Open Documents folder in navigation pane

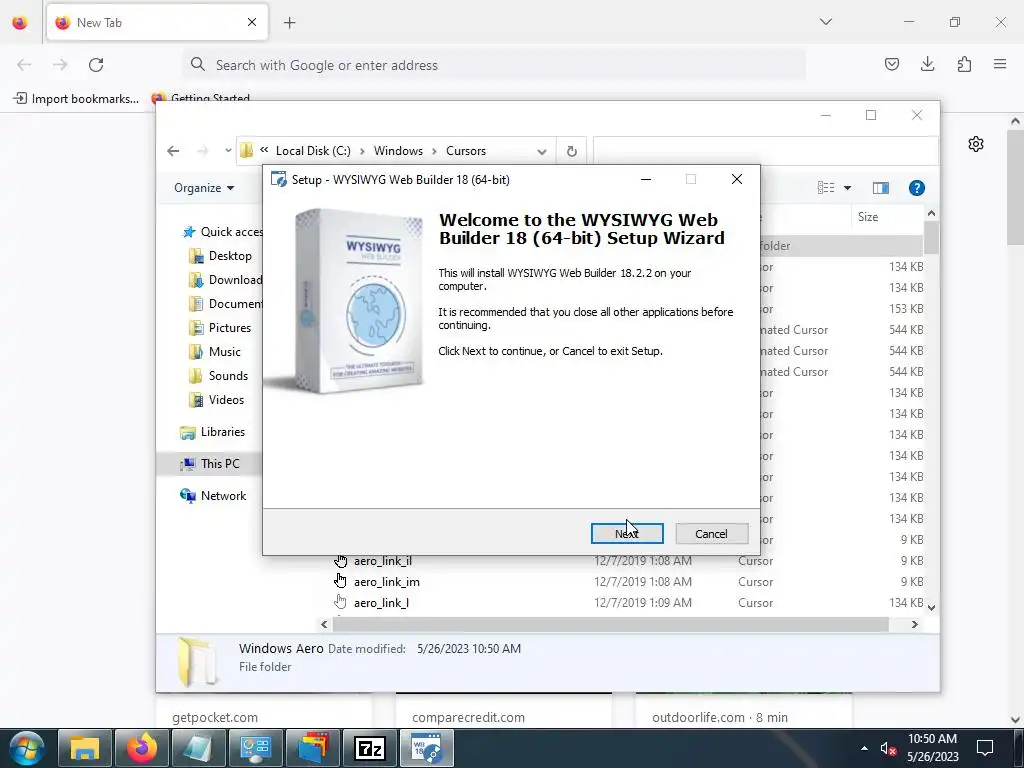(x=225, y=304)
